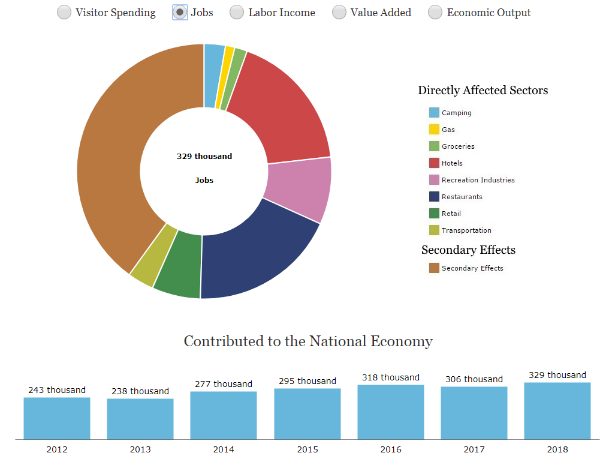Switch to the Value Added radio option

click(339, 12)
